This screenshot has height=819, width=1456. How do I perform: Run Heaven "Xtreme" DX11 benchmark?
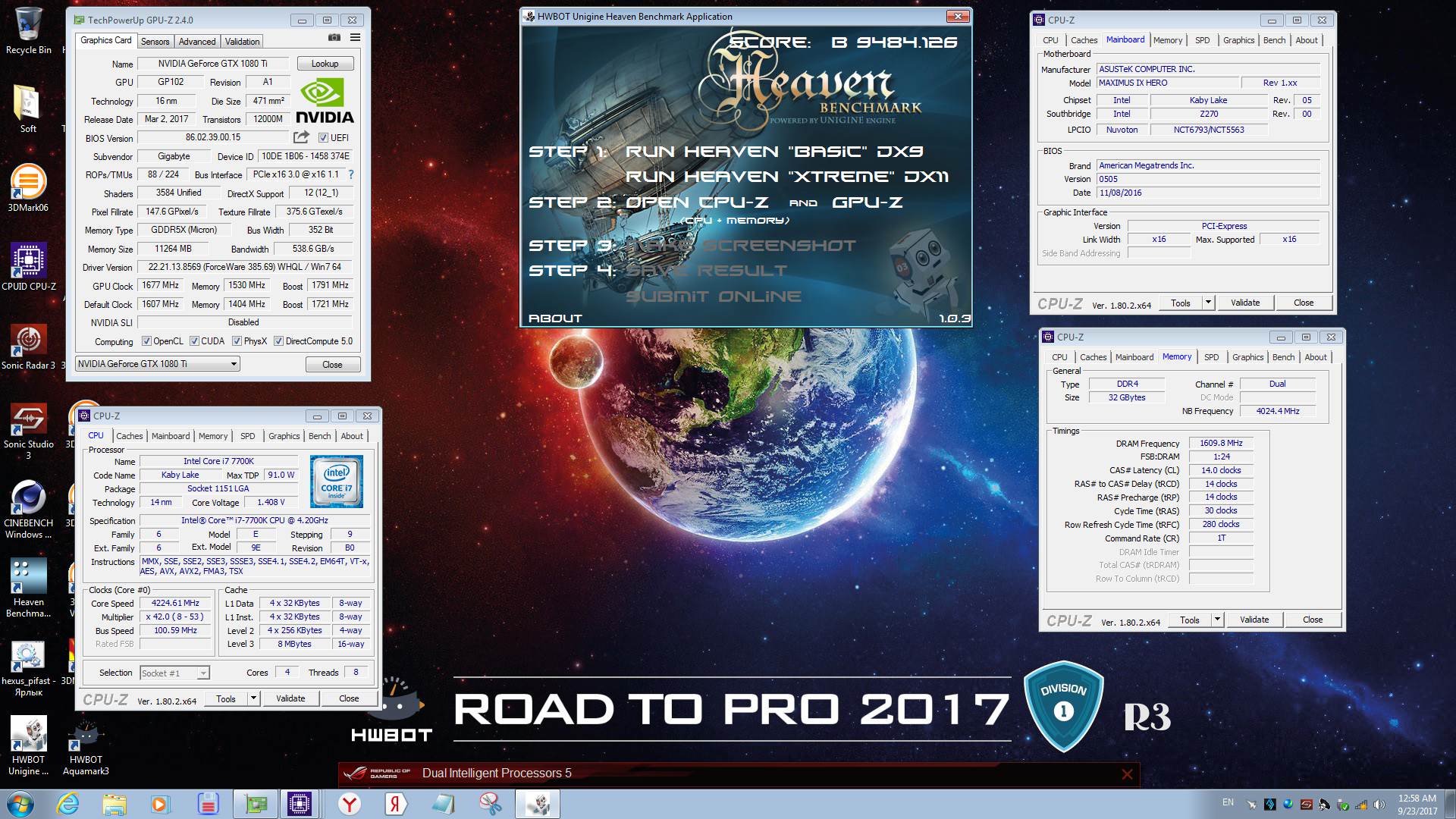(787, 177)
